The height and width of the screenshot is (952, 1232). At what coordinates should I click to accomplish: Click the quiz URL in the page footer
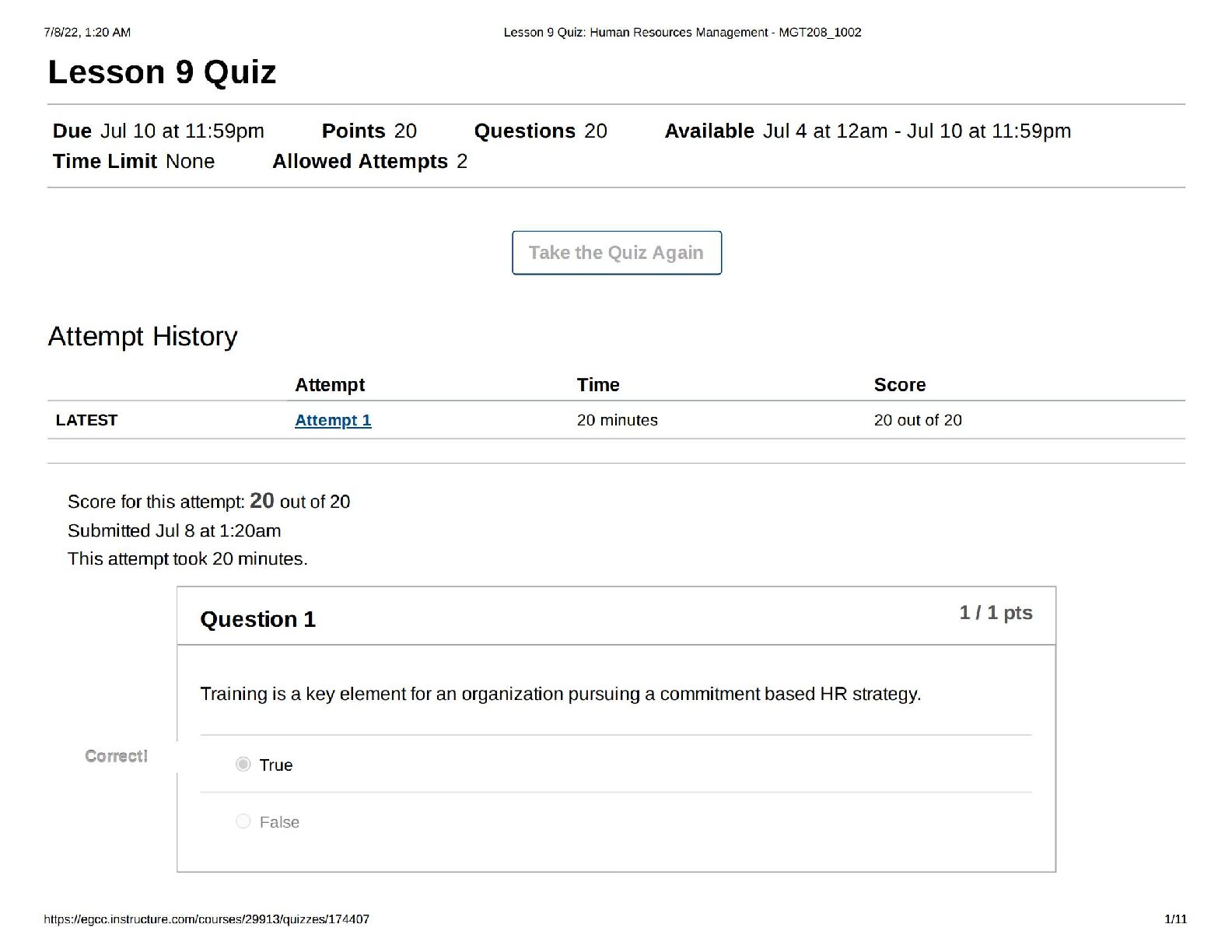pyautogui.click(x=206, y=919)
